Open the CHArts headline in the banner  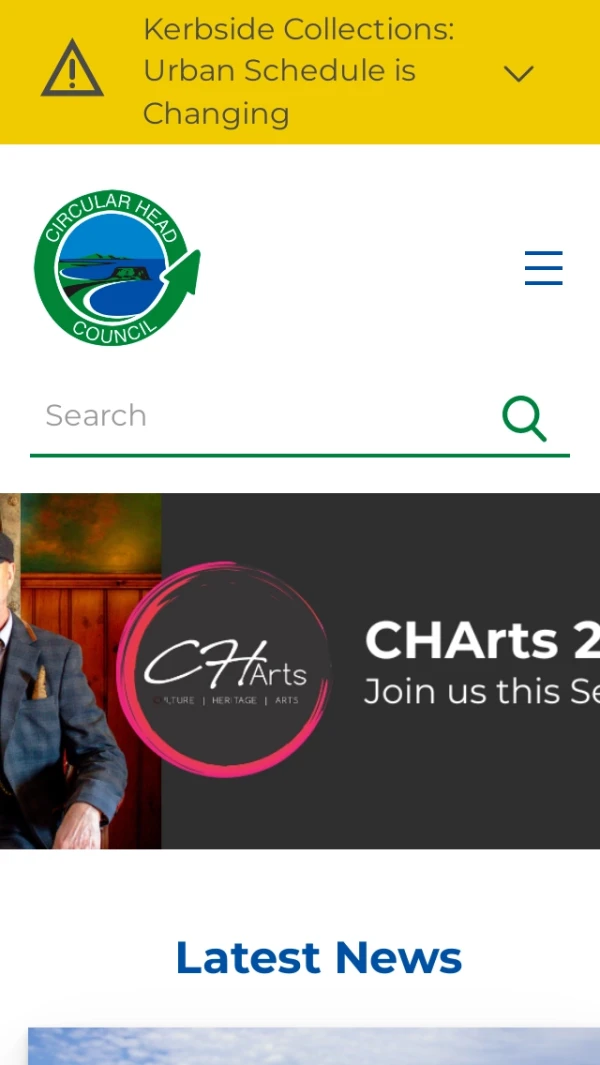pyautogui.click(x=482, y=640)
